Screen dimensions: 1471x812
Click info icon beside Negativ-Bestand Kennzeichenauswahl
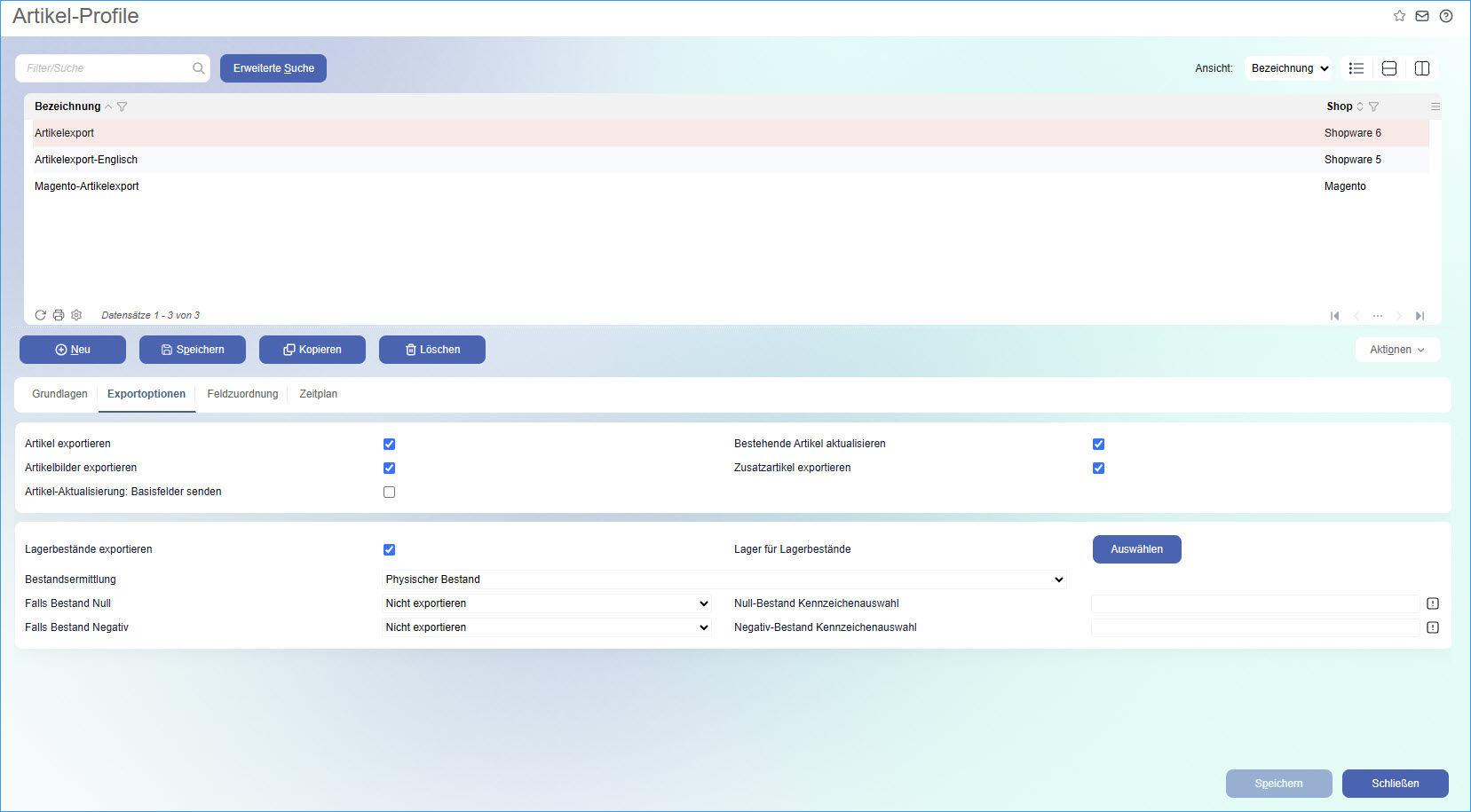pyautogui.click(x=1433, y=627)
